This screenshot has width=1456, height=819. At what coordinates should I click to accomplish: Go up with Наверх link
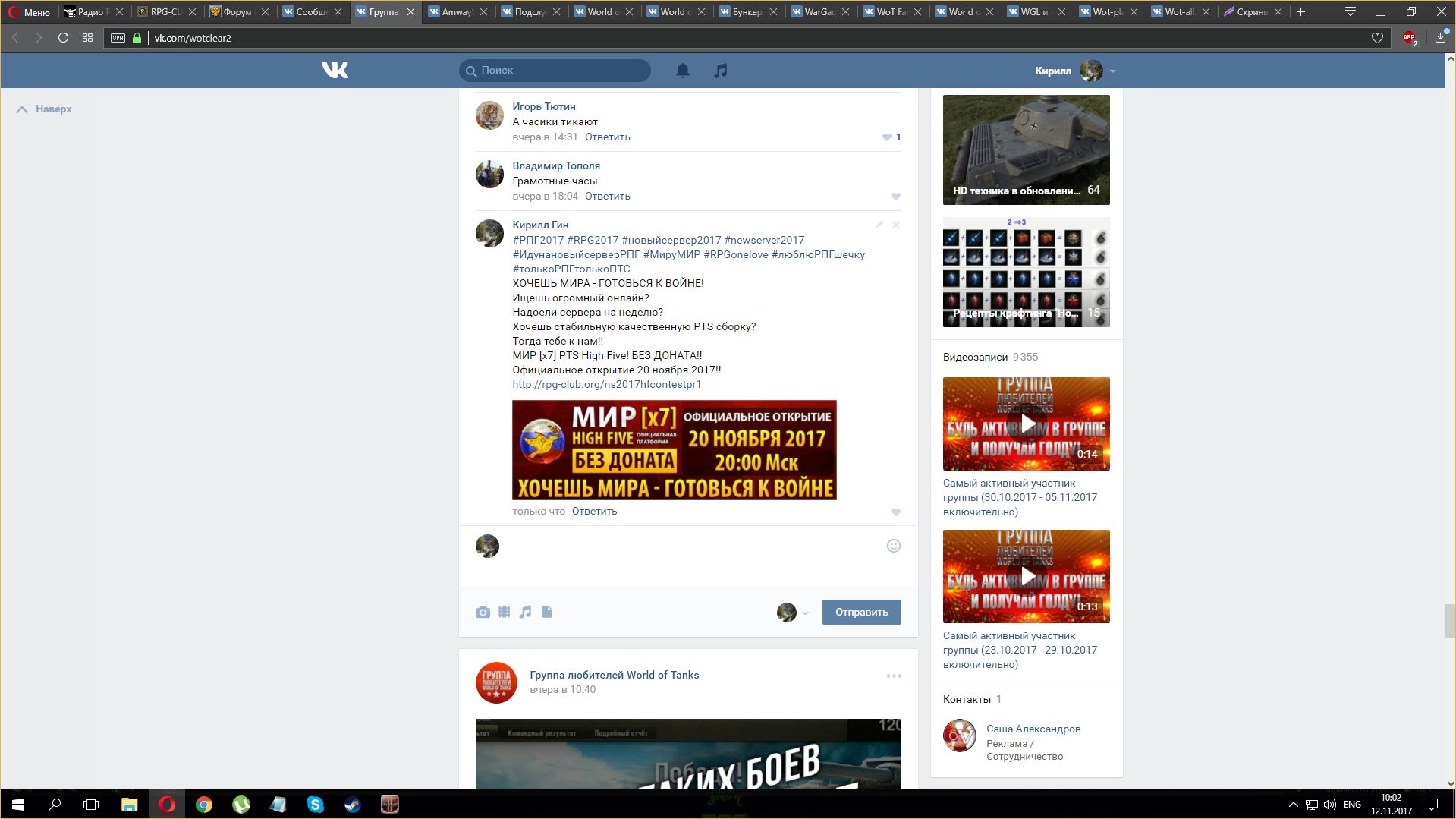[44, 109]
